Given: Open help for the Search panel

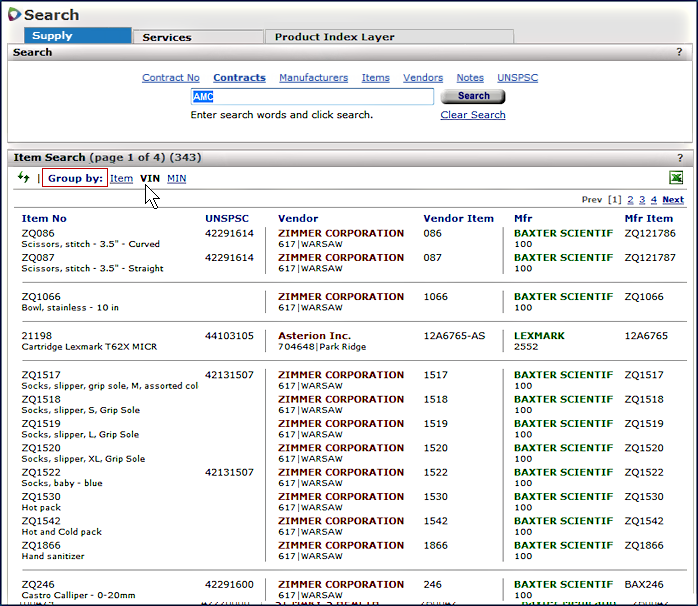Looking at the screenshot, I should [x=679, y=52].
